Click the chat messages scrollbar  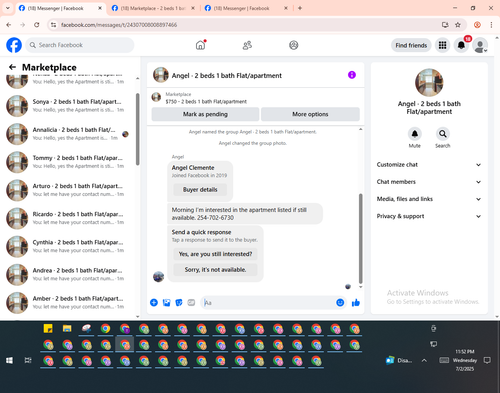[360, 238]
